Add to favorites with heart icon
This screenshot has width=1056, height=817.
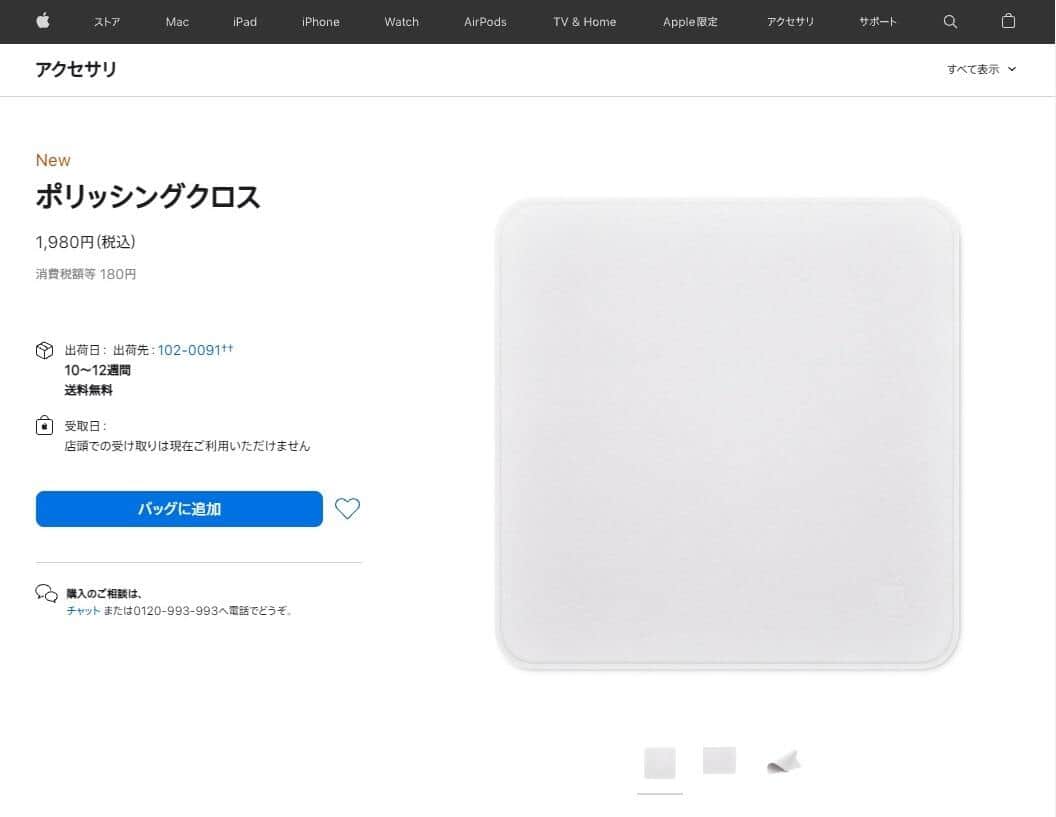click(348, 509)
